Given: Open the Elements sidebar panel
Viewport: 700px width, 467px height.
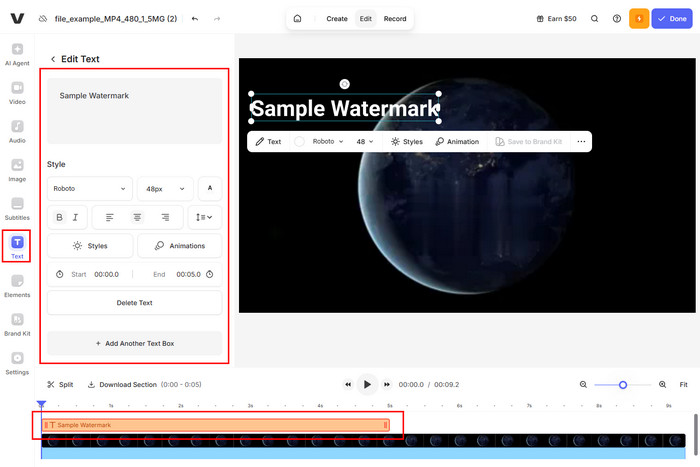Looking at the screenshot, I should click(x=17, y=285).
